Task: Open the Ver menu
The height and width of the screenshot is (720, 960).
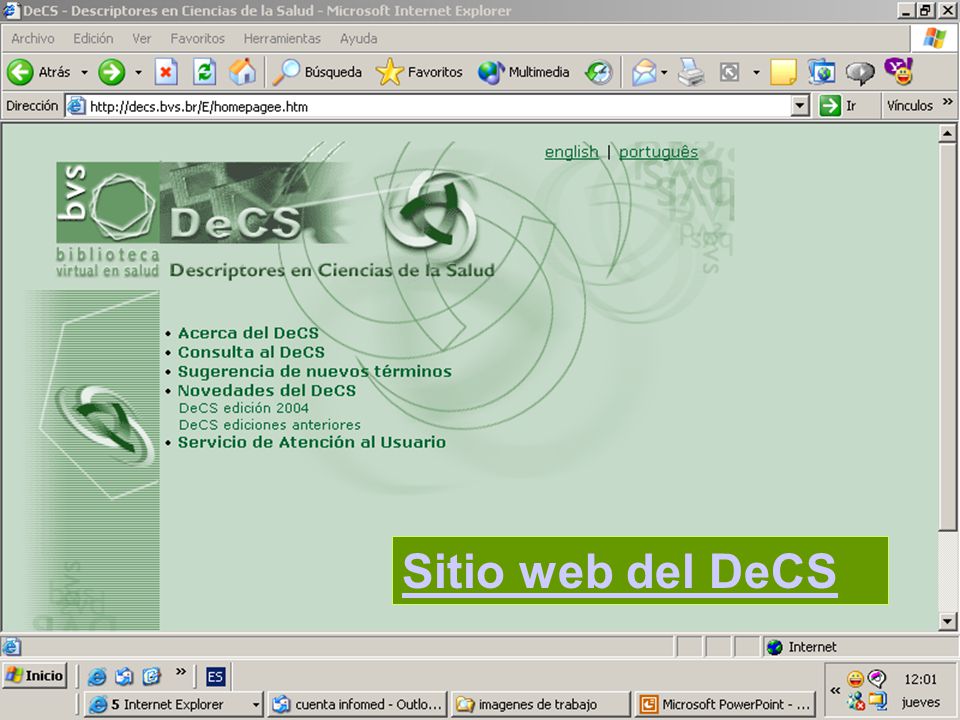Action: (141, 39)
